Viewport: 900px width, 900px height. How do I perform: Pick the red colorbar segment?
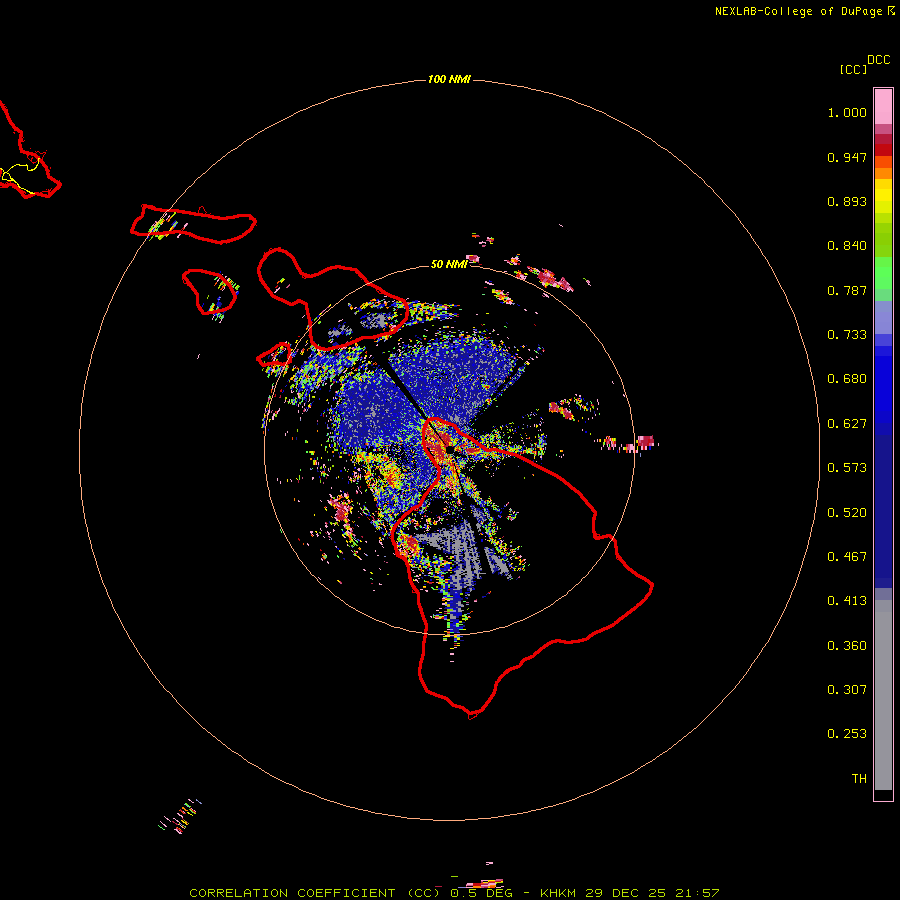883,150
